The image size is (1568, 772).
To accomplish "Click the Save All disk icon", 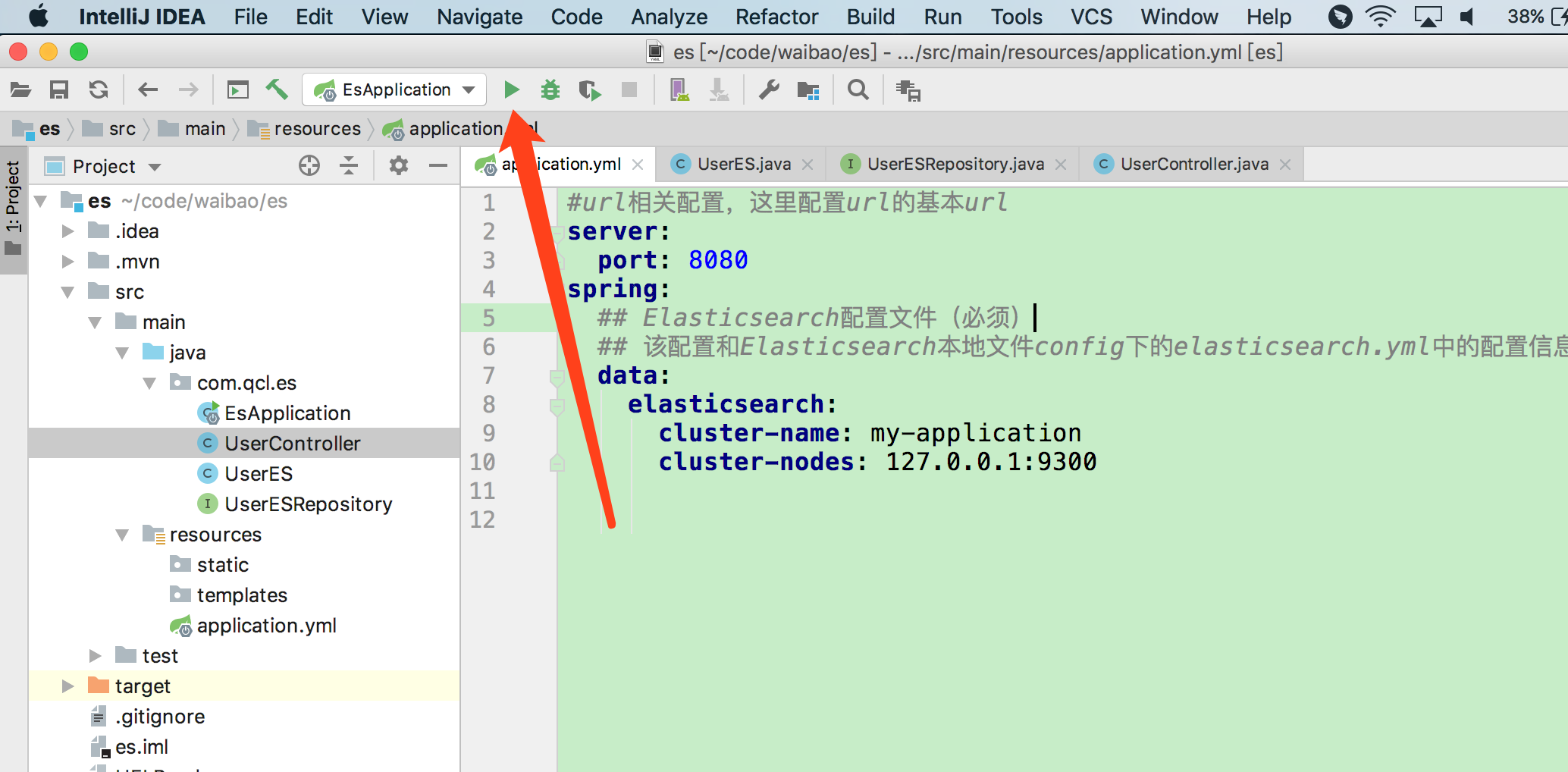I will [x=59, y=90].
